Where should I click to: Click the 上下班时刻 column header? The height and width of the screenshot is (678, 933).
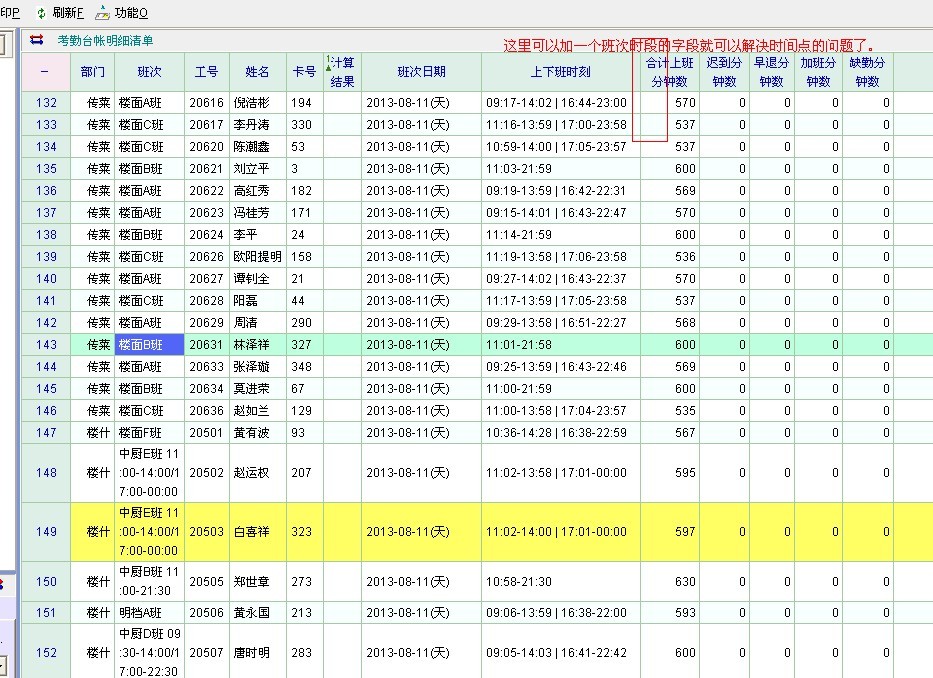(560, 72)
